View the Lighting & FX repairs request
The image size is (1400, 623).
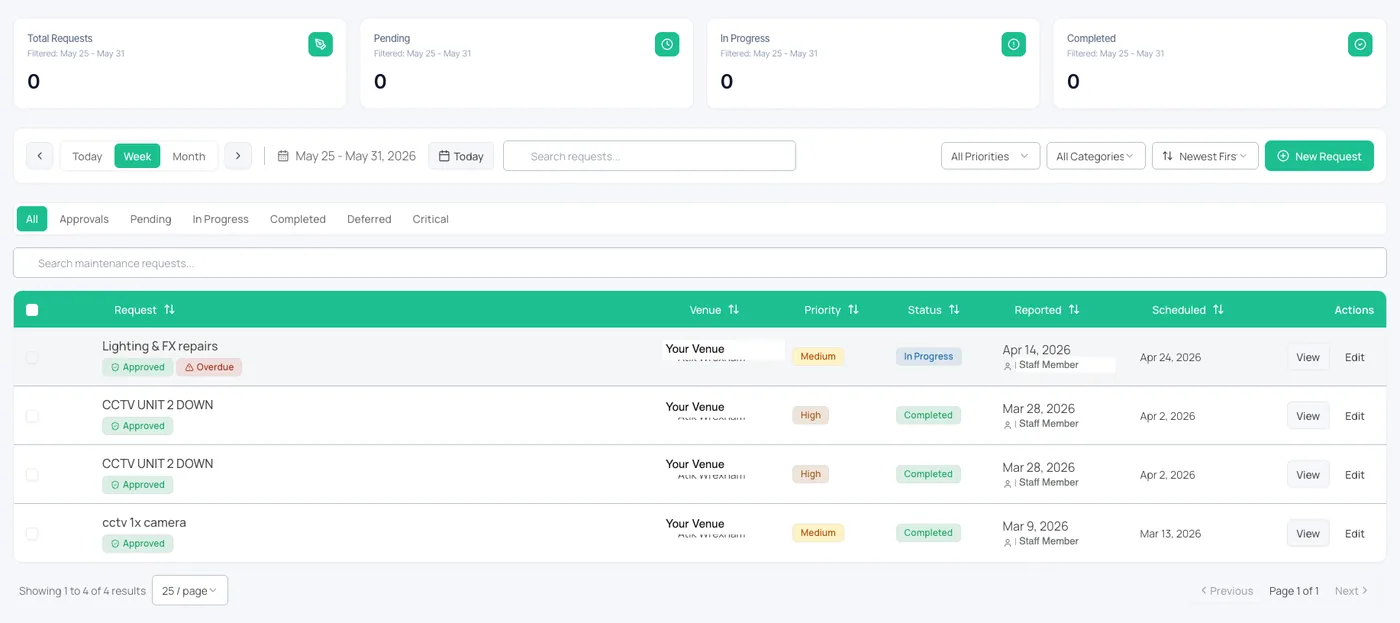(1308, 357)
